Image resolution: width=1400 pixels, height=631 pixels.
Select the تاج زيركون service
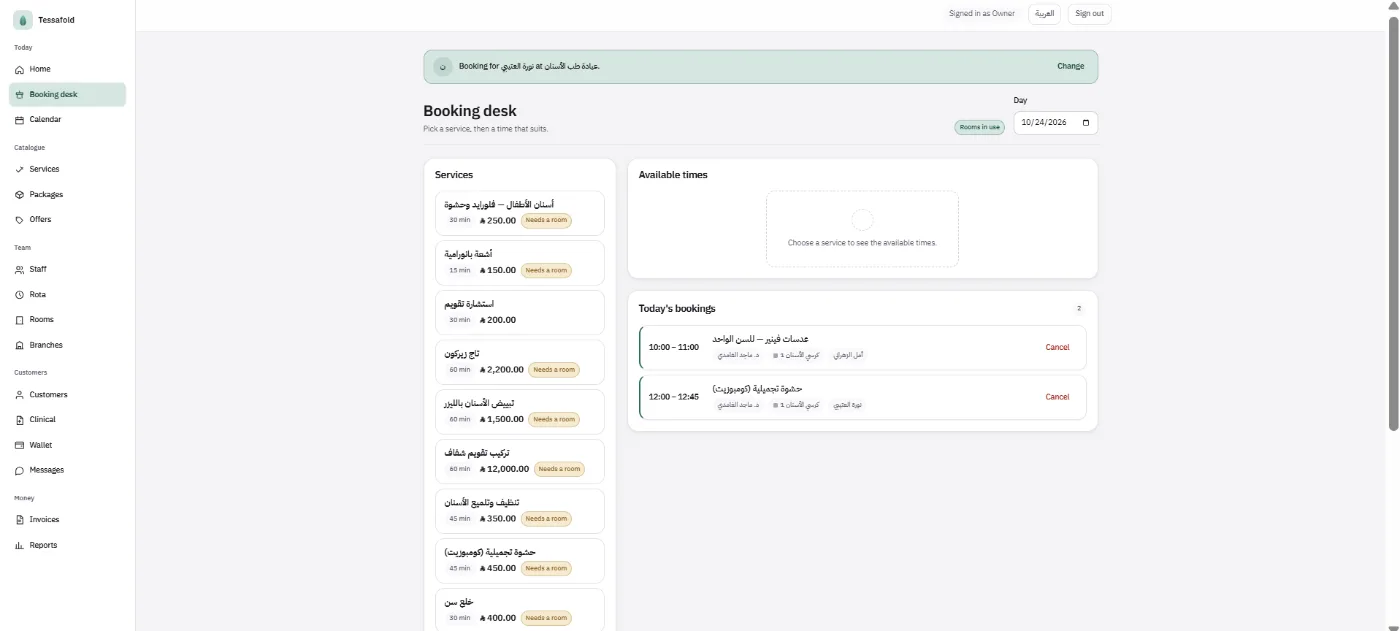click(x=520, y=362)
